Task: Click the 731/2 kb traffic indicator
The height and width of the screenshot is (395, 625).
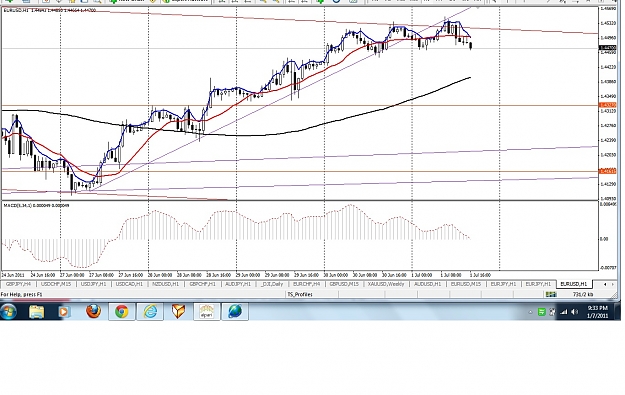Action: point(583,295)
